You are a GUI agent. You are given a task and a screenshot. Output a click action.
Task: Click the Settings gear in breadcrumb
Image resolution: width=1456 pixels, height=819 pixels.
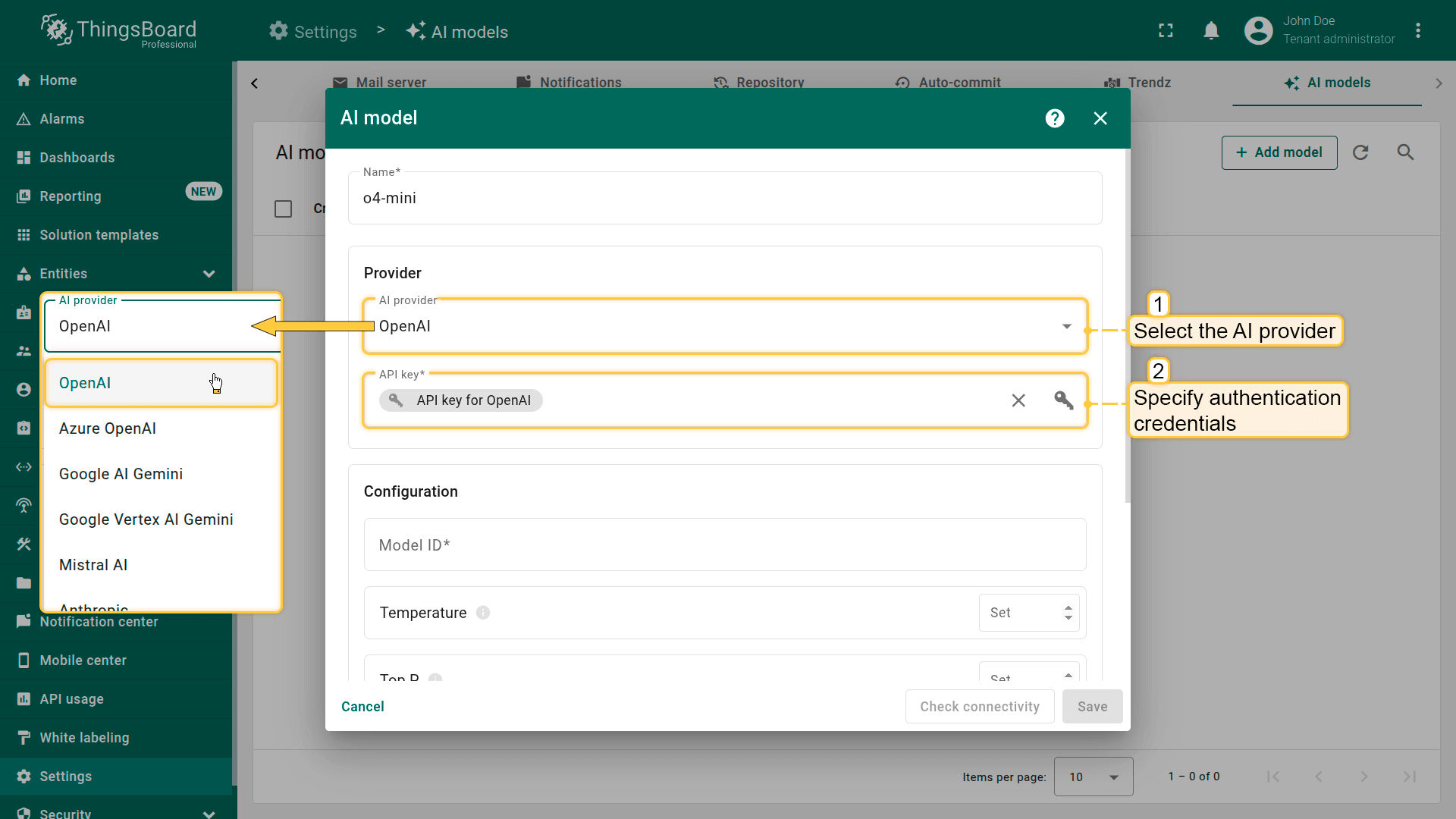(x=278, y=31)
